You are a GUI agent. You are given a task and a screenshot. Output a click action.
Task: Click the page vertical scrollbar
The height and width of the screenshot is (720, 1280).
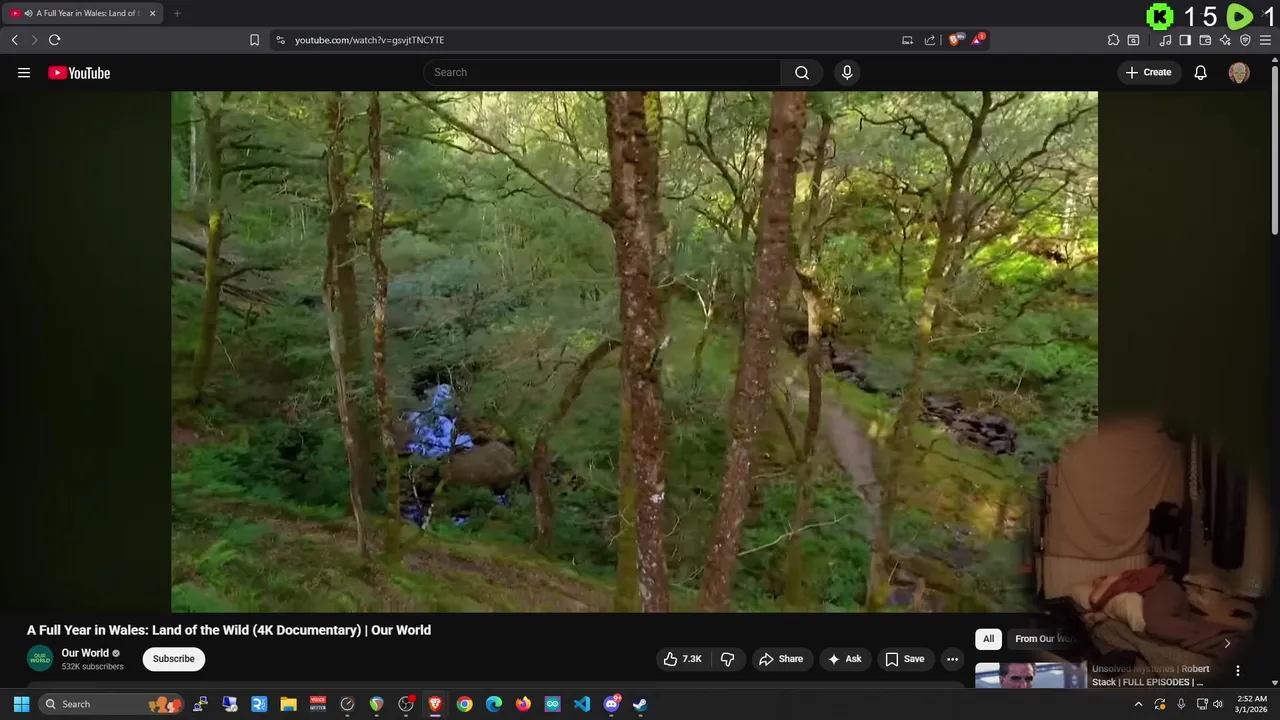1274,150
